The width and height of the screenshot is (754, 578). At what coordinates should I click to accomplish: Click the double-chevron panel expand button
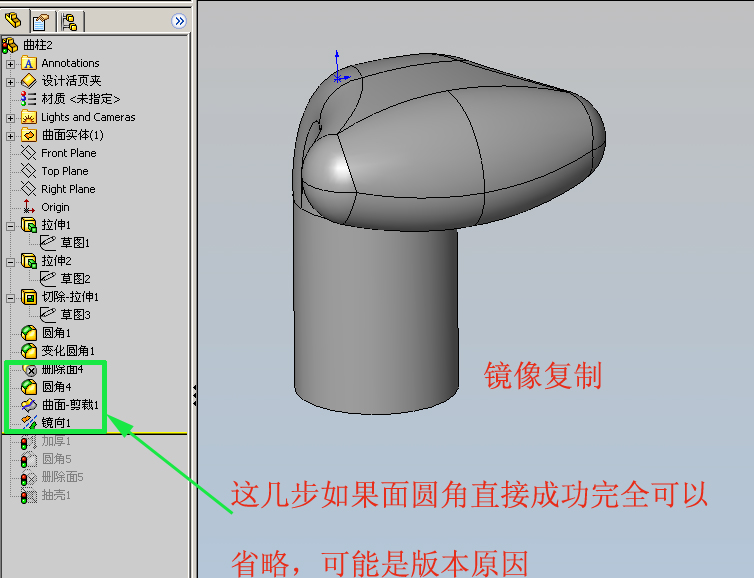[x=179, y=21]
